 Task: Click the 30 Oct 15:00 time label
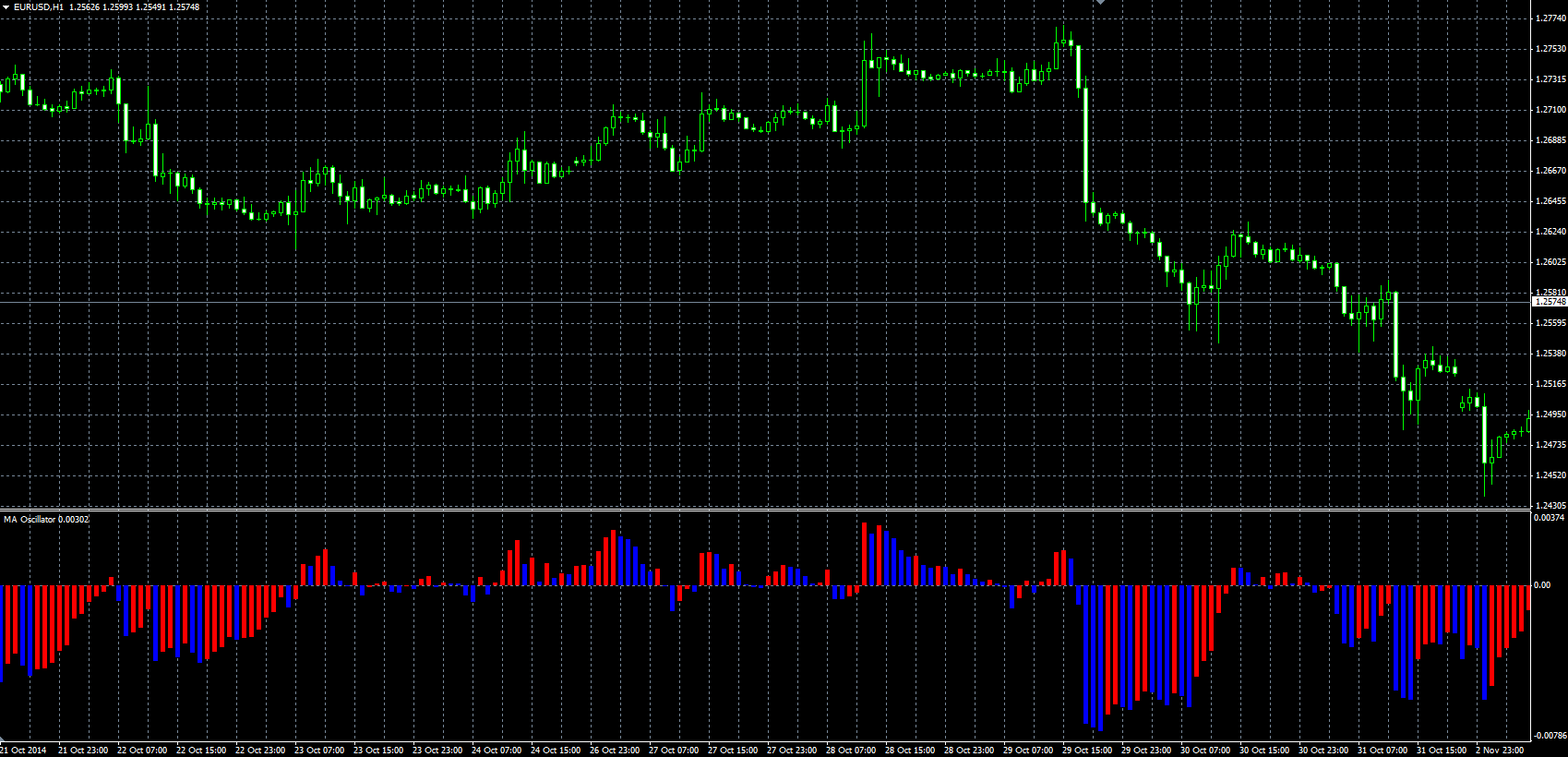point(1264,751)
